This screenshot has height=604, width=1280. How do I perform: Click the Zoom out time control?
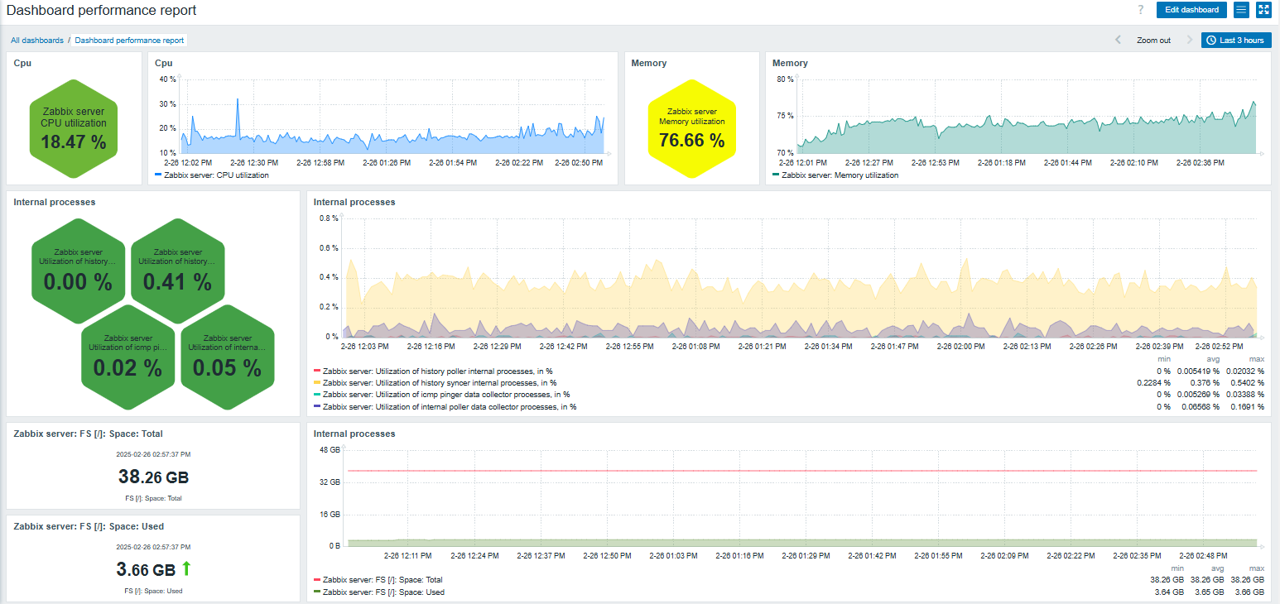[1154, 40]
